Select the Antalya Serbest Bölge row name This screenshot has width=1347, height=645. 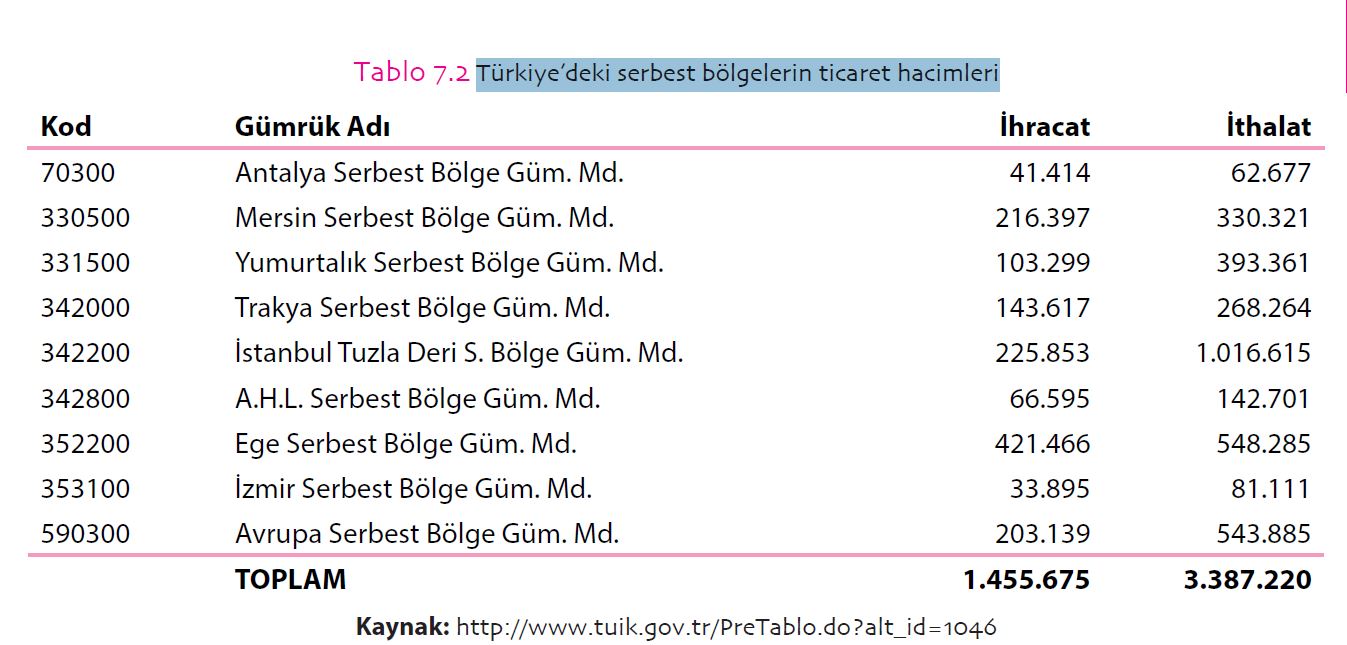429,173
